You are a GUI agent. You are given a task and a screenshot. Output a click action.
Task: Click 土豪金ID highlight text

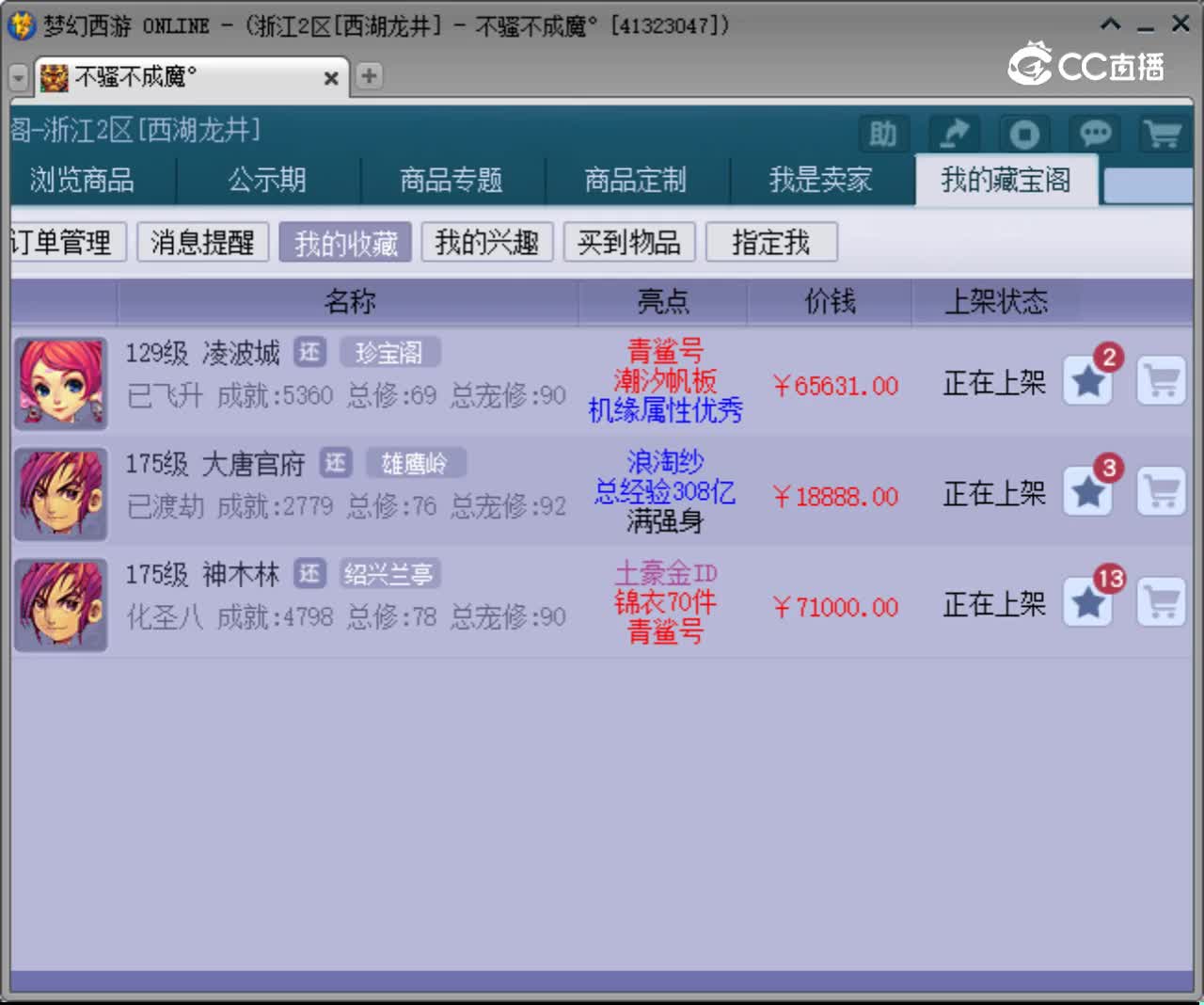tap(665, 572)
